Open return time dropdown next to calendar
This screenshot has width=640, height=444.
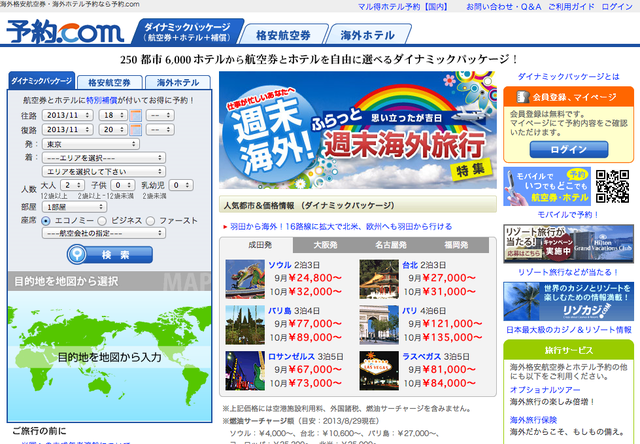[160, 130]
